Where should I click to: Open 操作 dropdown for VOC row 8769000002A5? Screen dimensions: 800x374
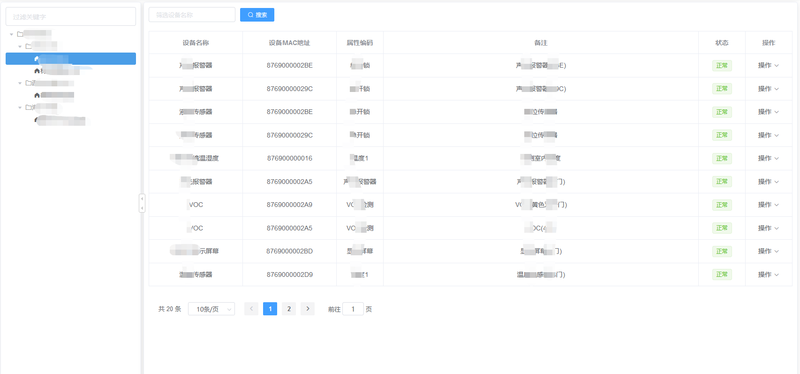pos(768,228)
